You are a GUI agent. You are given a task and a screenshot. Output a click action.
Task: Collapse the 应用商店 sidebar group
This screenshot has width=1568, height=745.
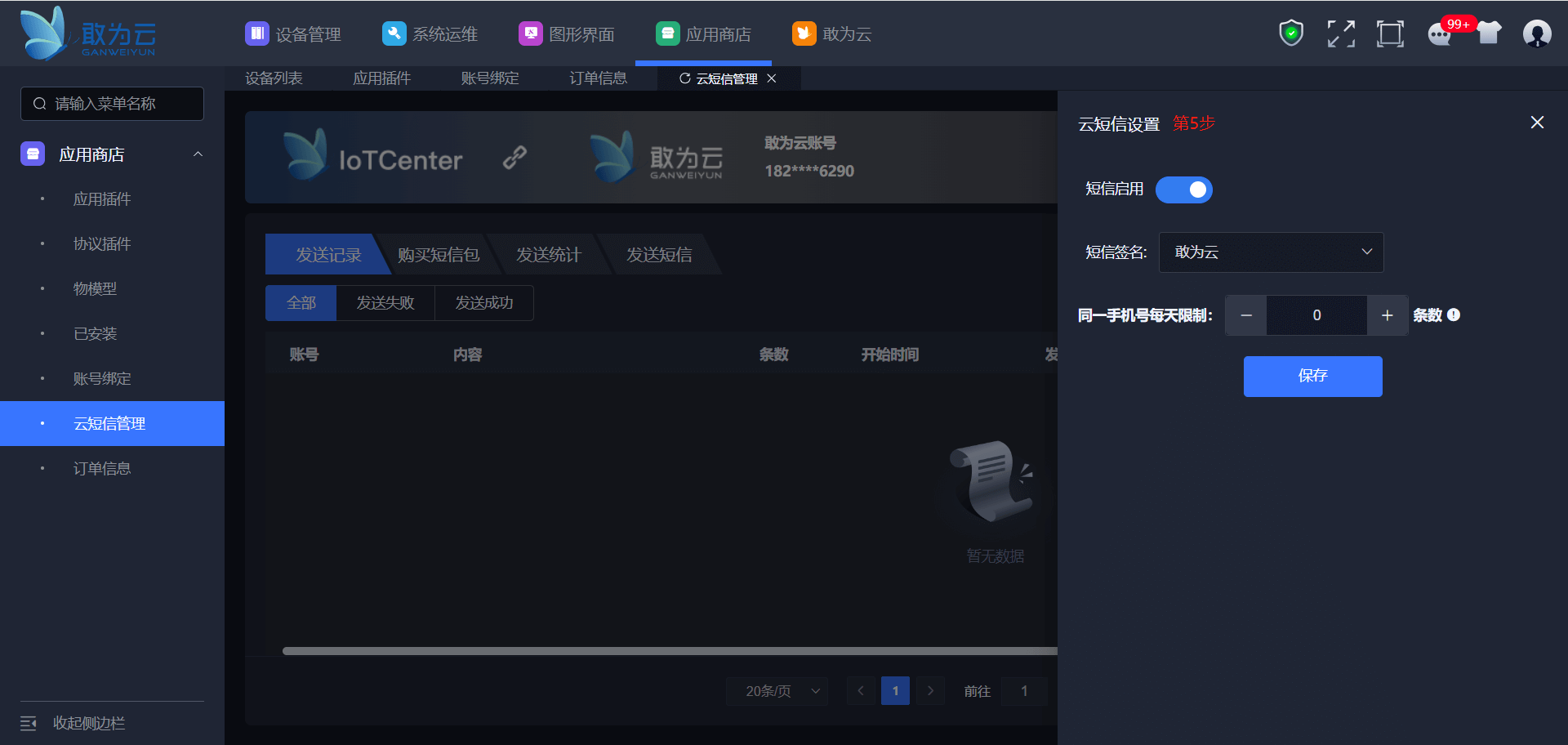[x=198, y=154]
